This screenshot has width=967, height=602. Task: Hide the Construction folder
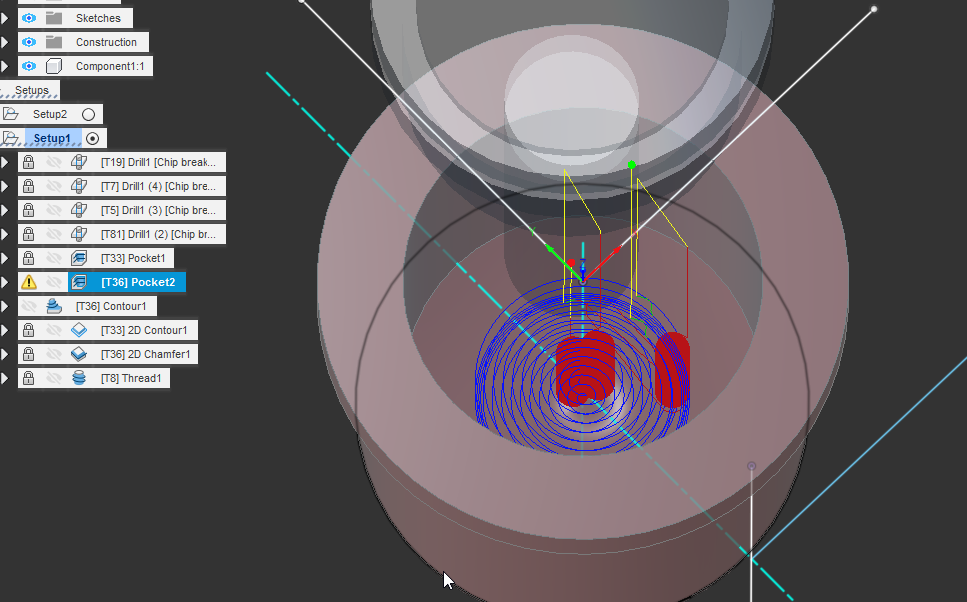(x=27, y=41)
